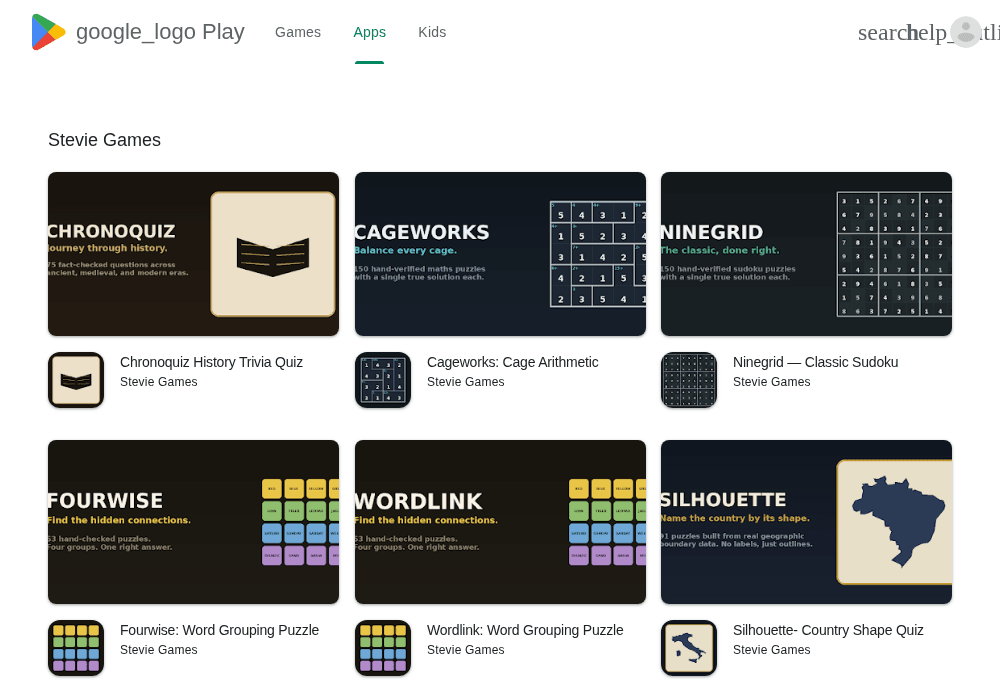Open the Chronoquiz app icon with book
The image size is (1000, 700).
pos(76,380)
